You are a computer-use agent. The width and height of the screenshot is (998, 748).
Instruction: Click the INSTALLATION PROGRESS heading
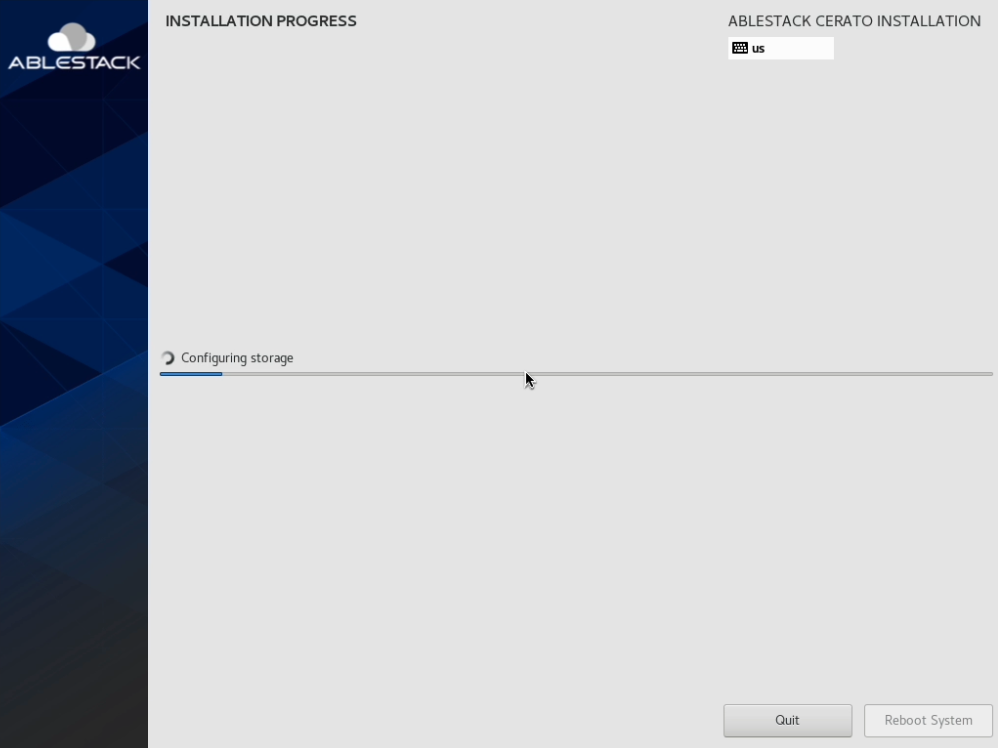click(261, 21)
